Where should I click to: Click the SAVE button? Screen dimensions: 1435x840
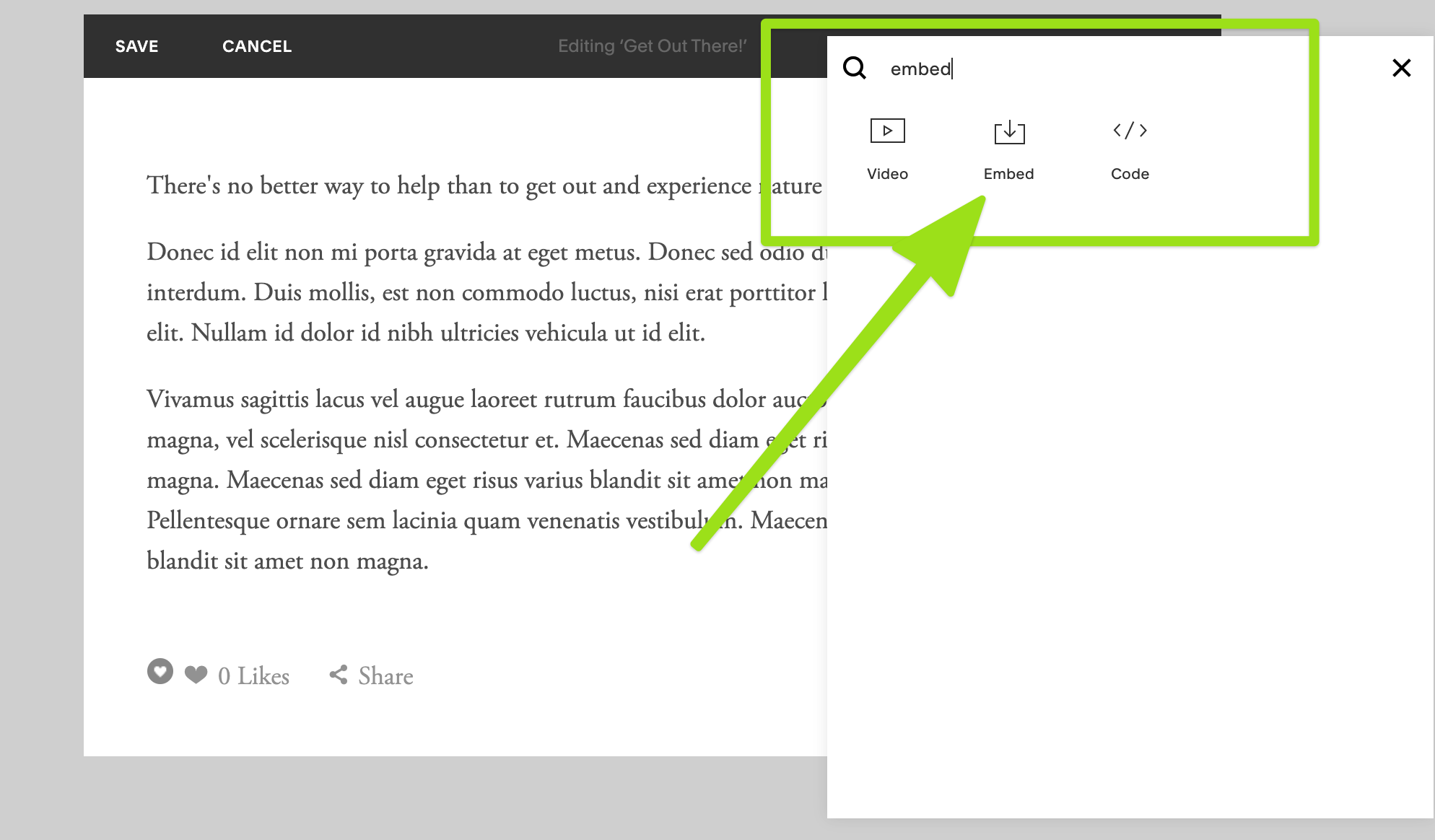click(x=136, y=46)
